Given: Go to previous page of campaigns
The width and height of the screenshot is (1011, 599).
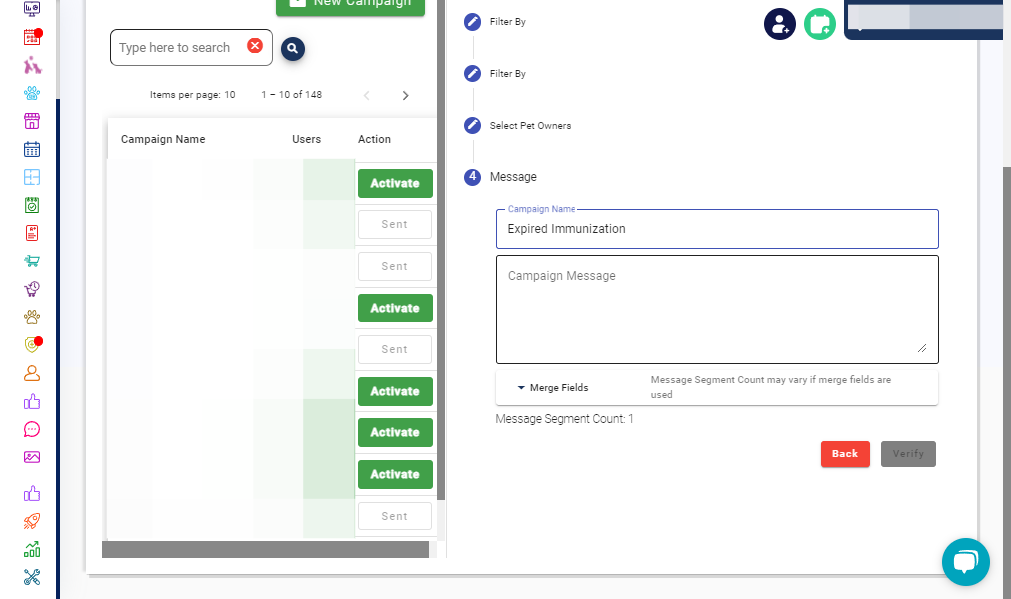Looking at the screenshot, I should pos(366,95).
